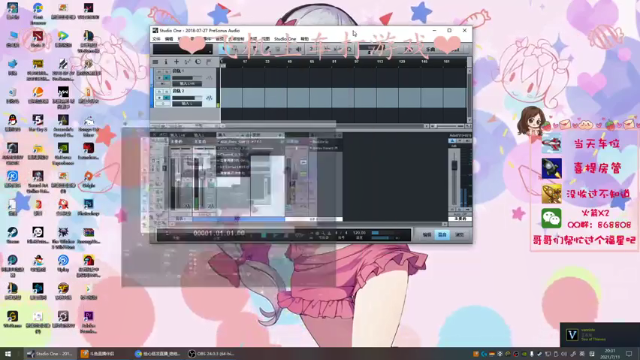Expand the dark info display dropdown arrow
The width and height of the screenshot is (640, 360).
210,51
